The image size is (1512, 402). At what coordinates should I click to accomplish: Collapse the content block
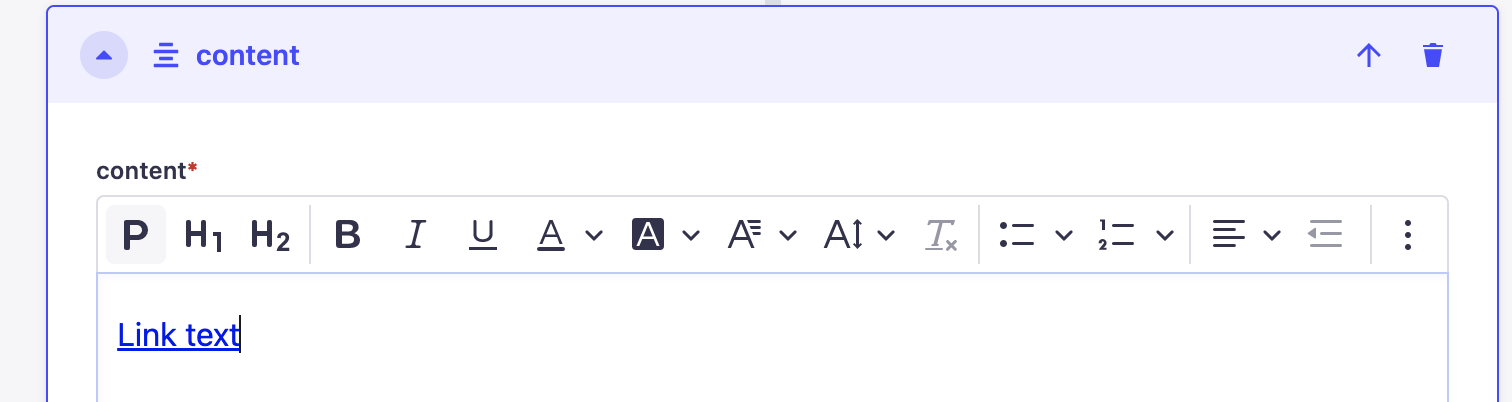pyautogui.click(x=104, y=55)
